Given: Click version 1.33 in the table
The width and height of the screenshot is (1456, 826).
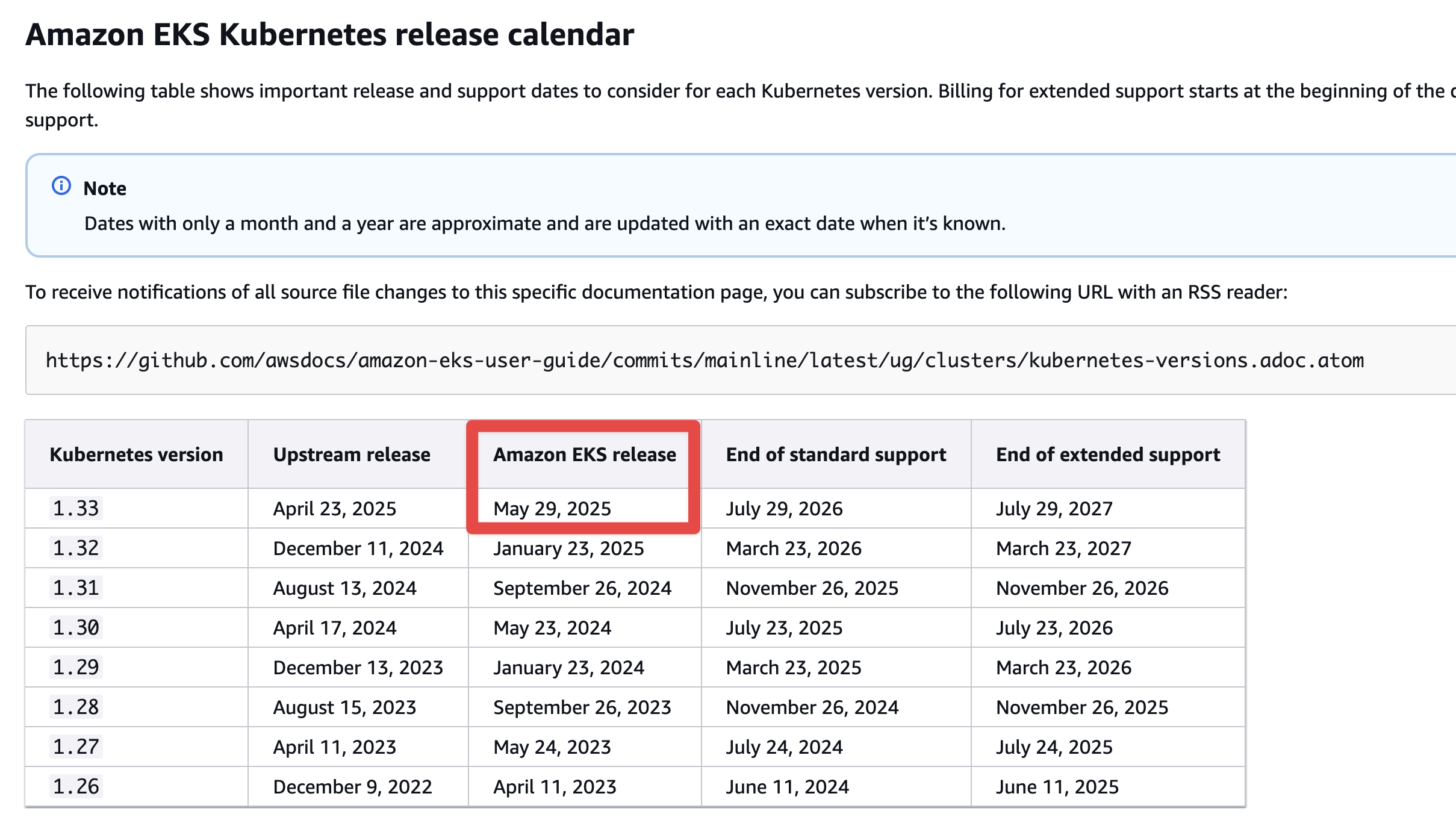Looking at the screenshot, I should tap(76, 509).
